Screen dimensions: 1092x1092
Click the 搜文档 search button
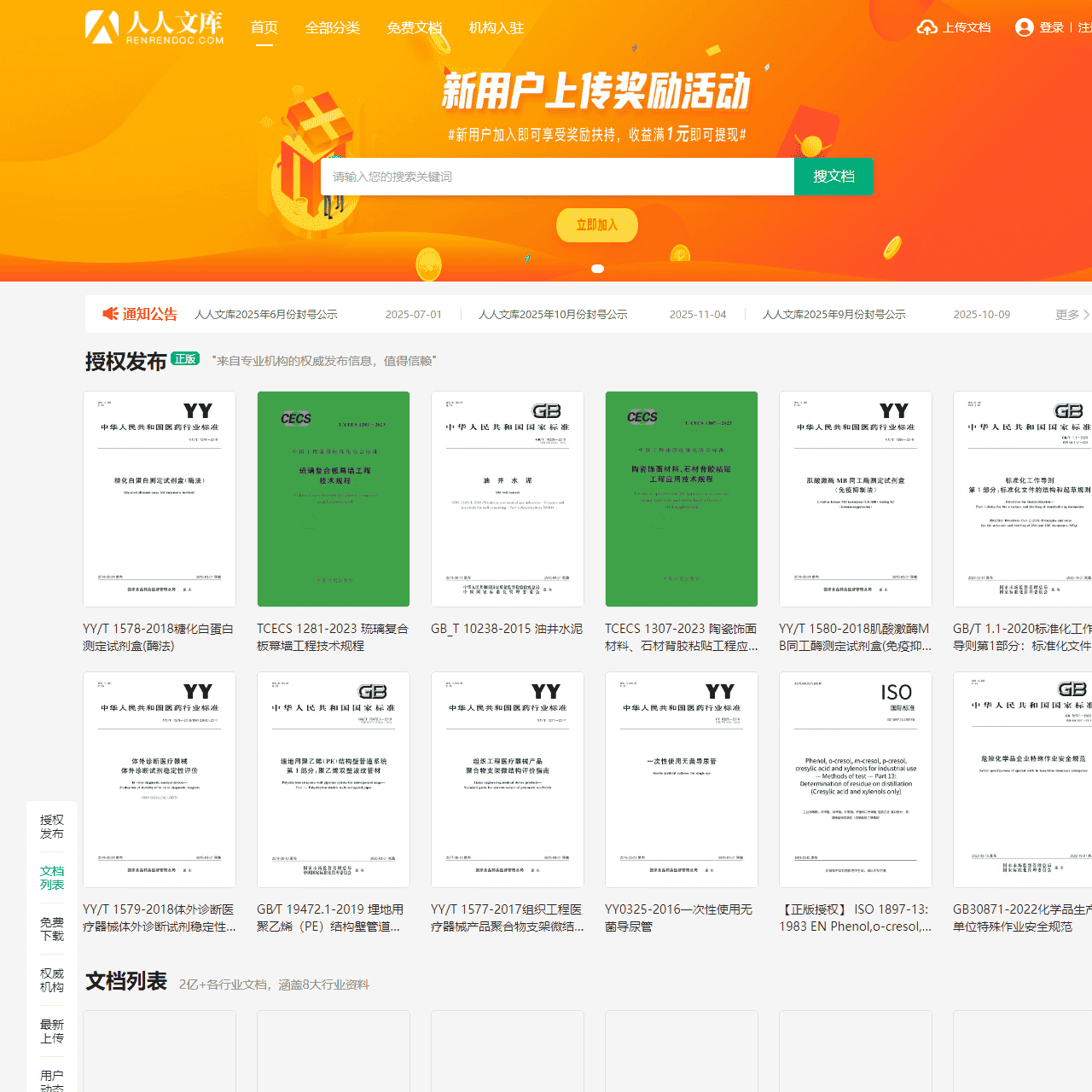(x=833, y=177)
